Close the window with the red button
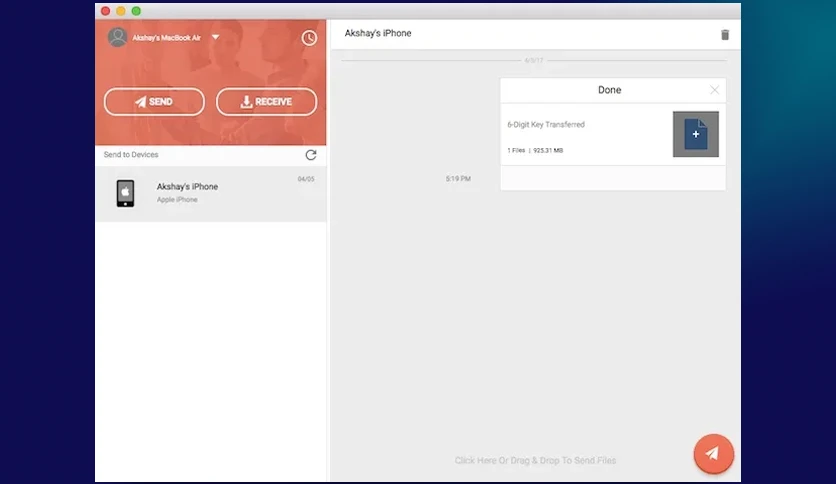Screen dimensions: 836x484 (106, 11)
